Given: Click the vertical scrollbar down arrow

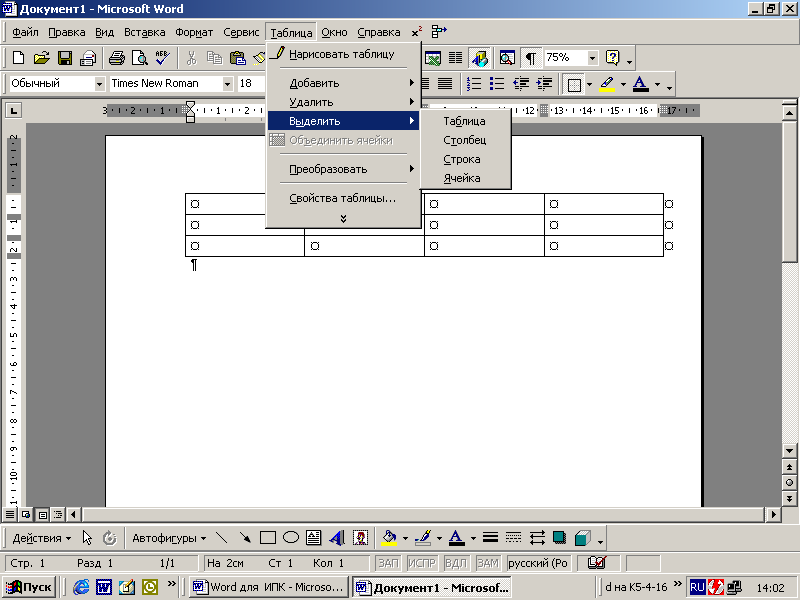Looking at the screenshot, I should [789, 451].
